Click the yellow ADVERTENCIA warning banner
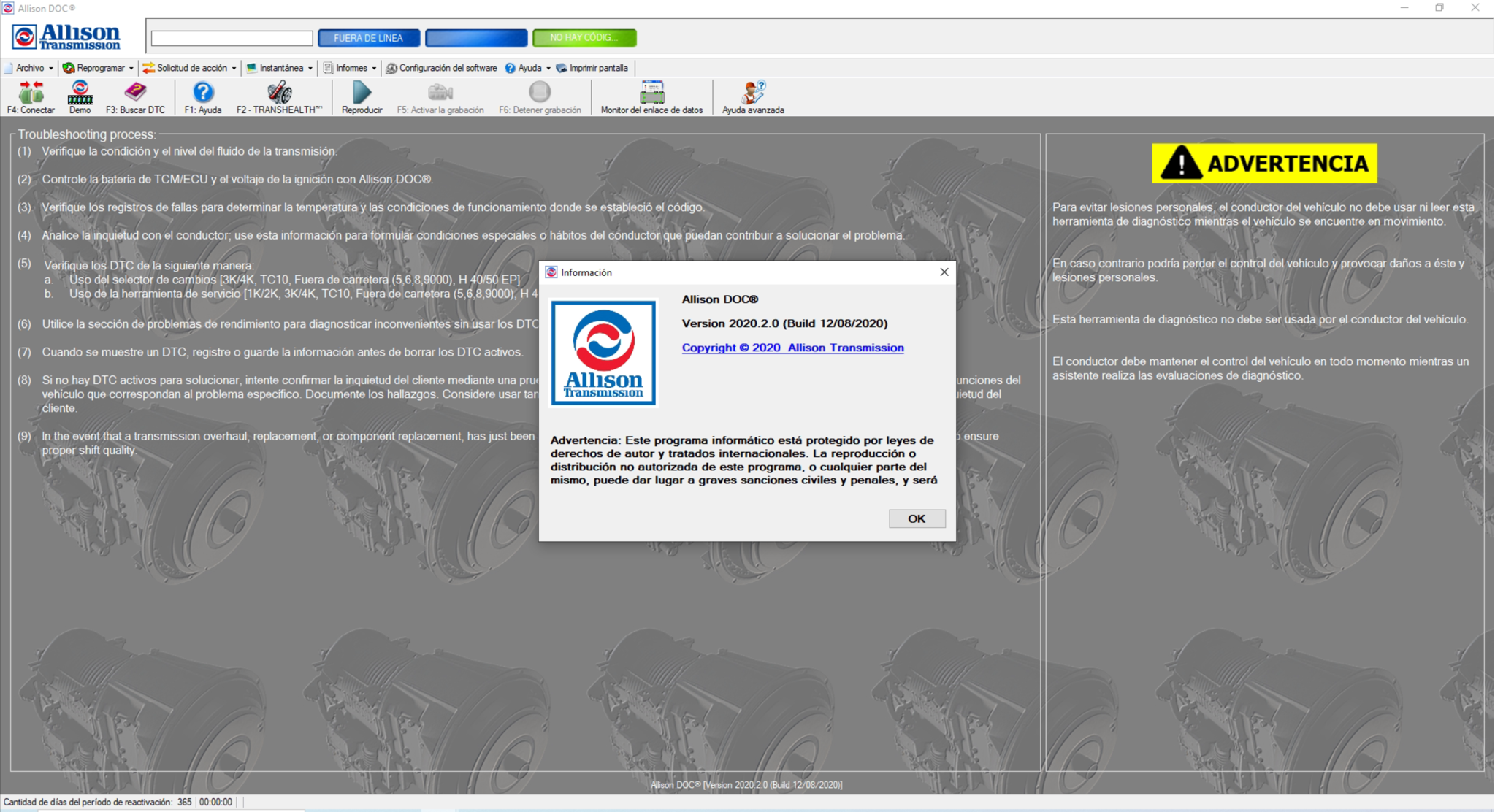The image size is (1495, 812). [x=1264, y=163]
